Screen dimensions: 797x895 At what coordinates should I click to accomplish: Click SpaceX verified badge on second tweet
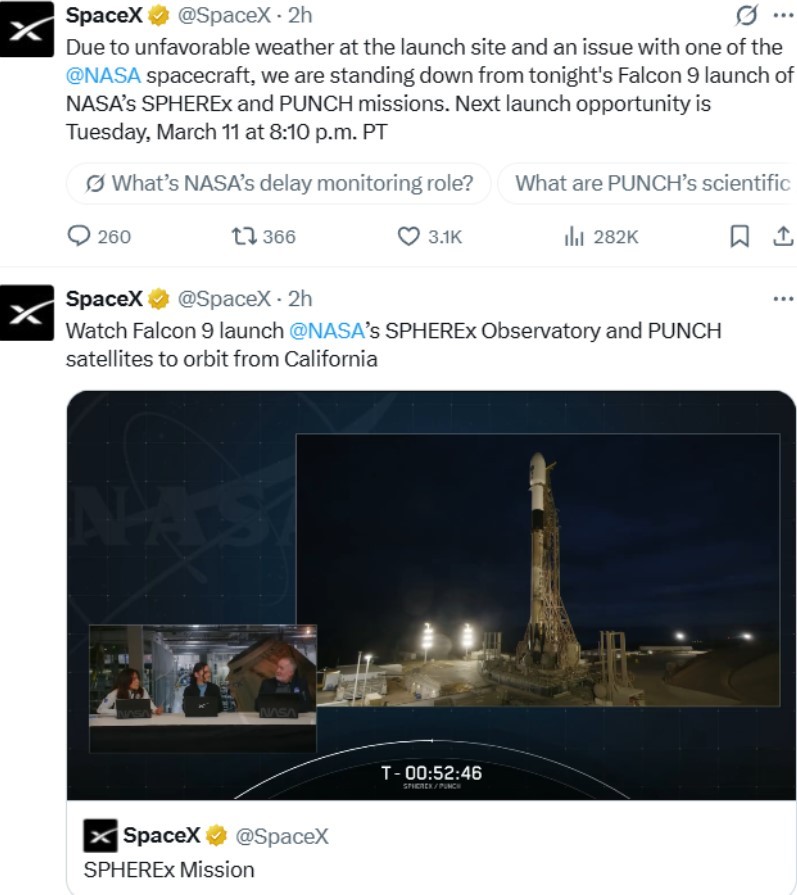click(159, 299)
